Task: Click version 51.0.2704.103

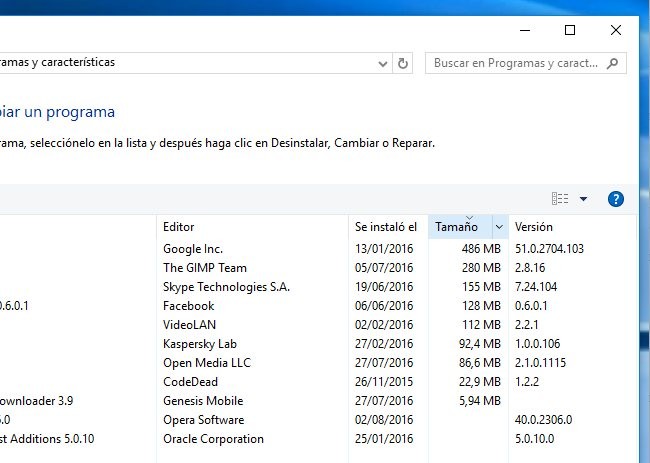Action: coord(549,249)
